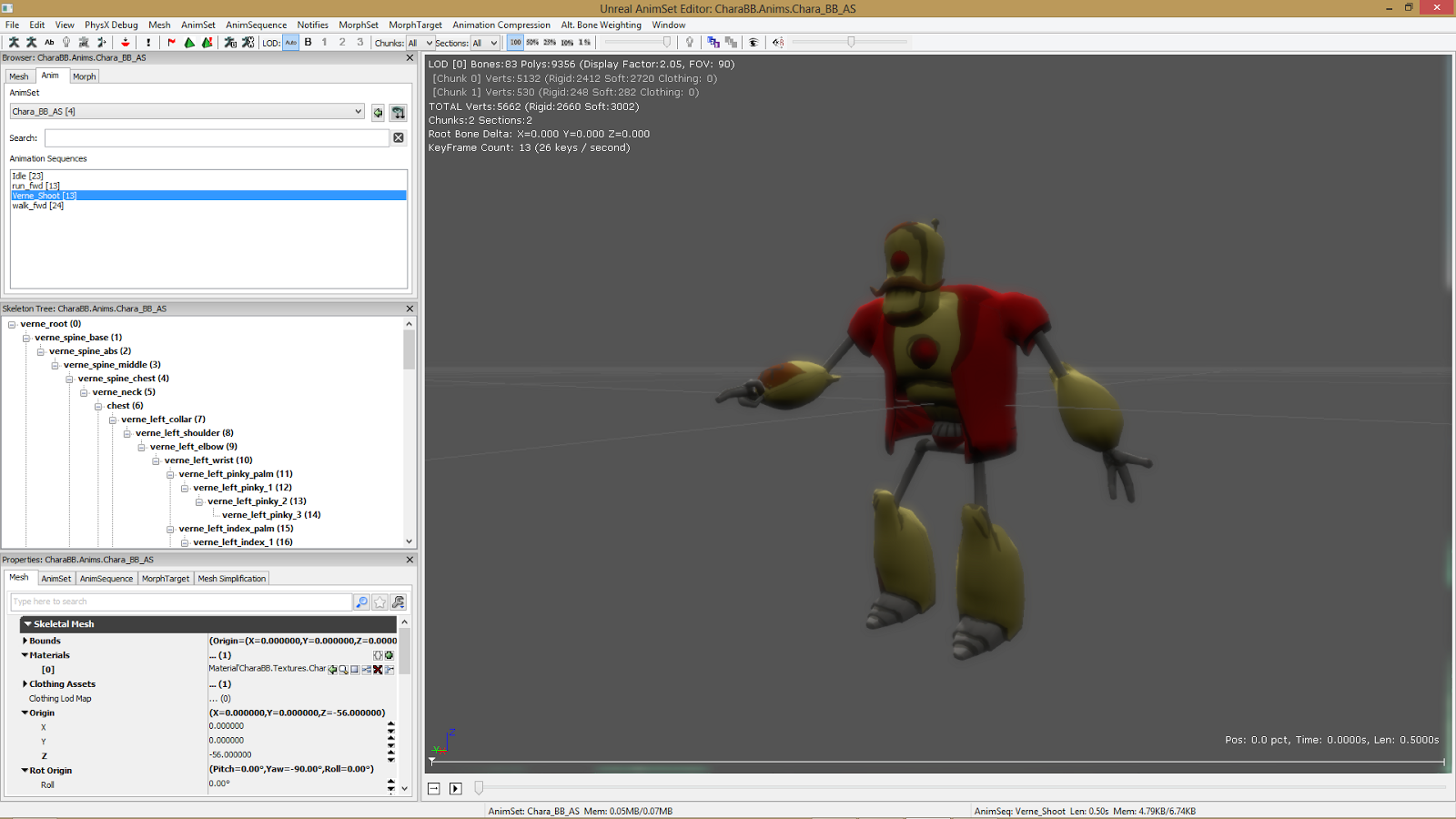Click the star favorites icon in Properties
Image resolution: width=1456 pixels, height=819 pixels.
tap(379, 602)
